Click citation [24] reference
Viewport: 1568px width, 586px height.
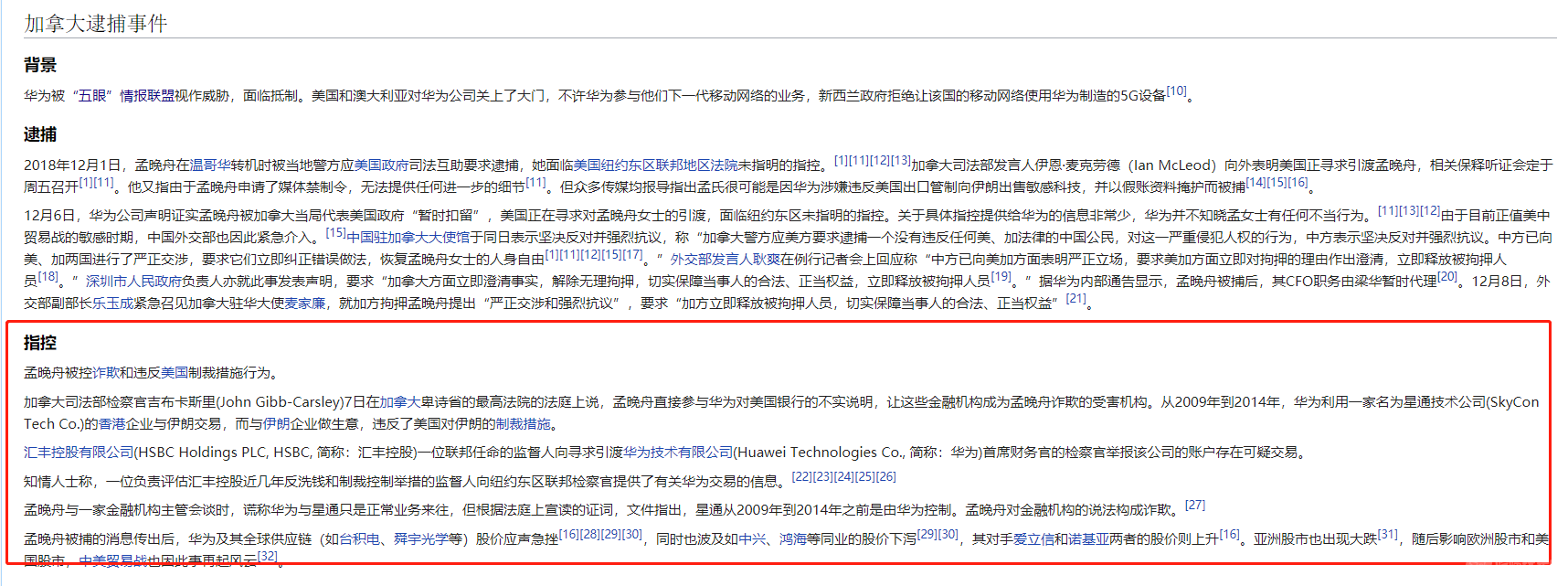844,476
